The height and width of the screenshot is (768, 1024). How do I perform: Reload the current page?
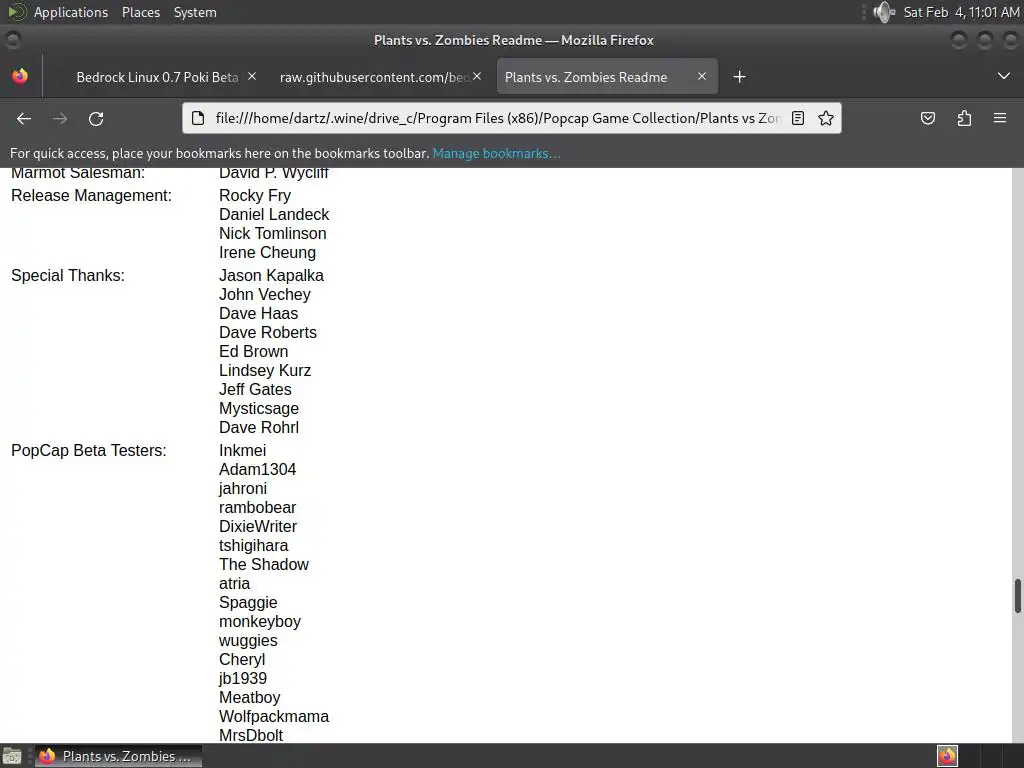tap(96, 118)
